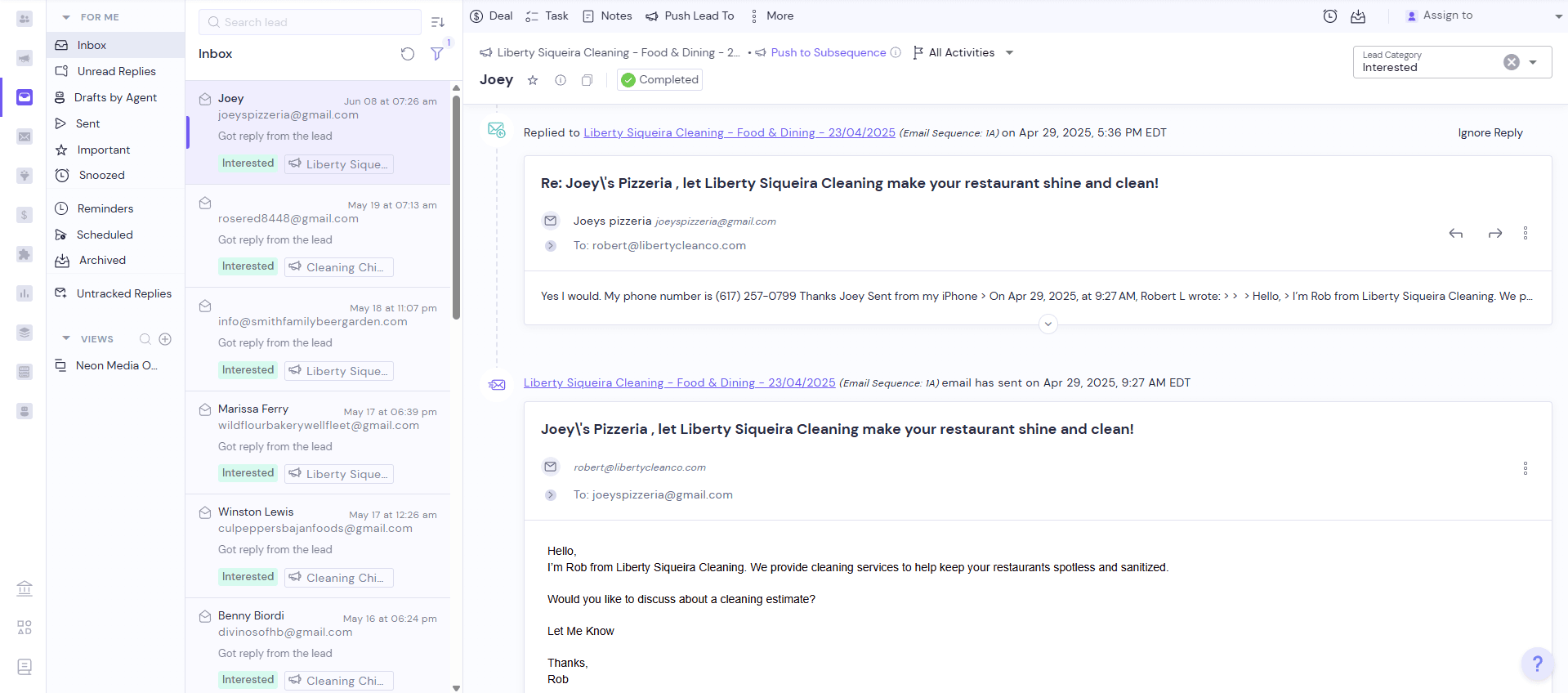
Task: Open Archived in sidebar
Action: [116, 260]
